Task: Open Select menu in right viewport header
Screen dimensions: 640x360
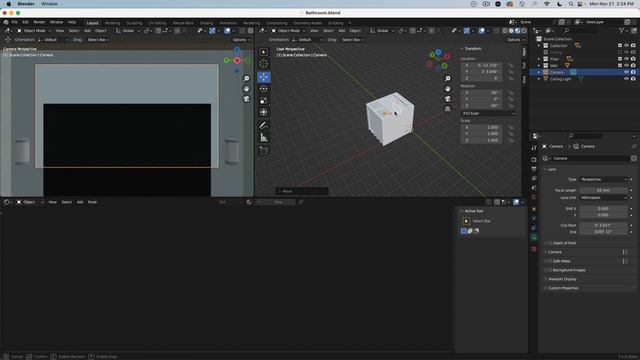Action: point(329,31)
